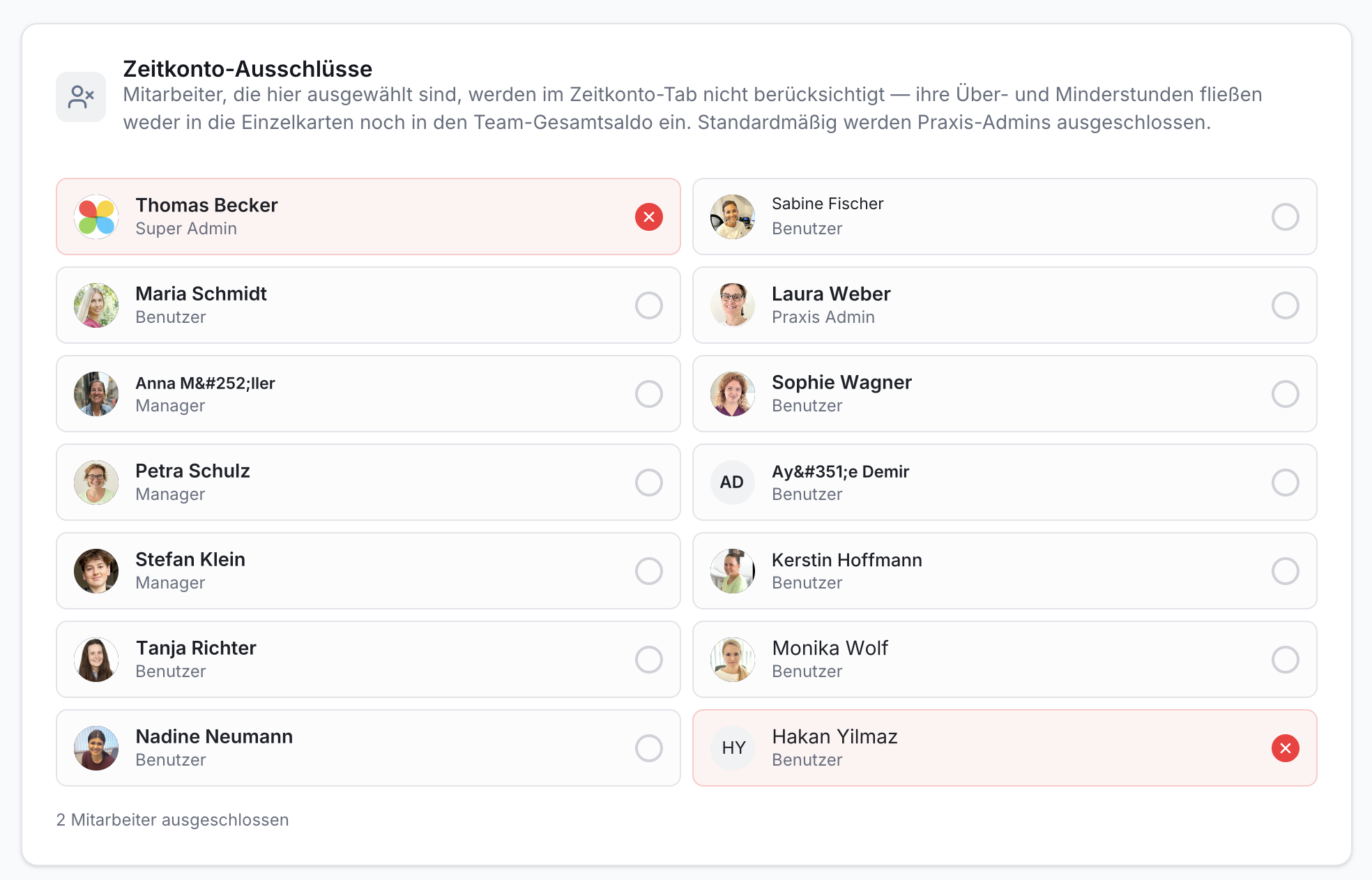The height and width of the screenshot is (880, 1372).
Task: Toggle exclusion circle for Maria Schmidt
Action: click(648, 305)
